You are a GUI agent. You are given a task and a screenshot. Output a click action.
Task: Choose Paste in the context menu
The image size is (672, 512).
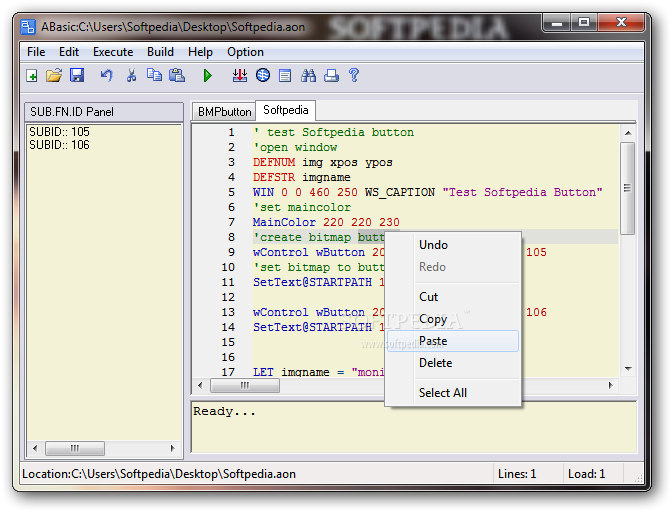[x=453, y=341]
